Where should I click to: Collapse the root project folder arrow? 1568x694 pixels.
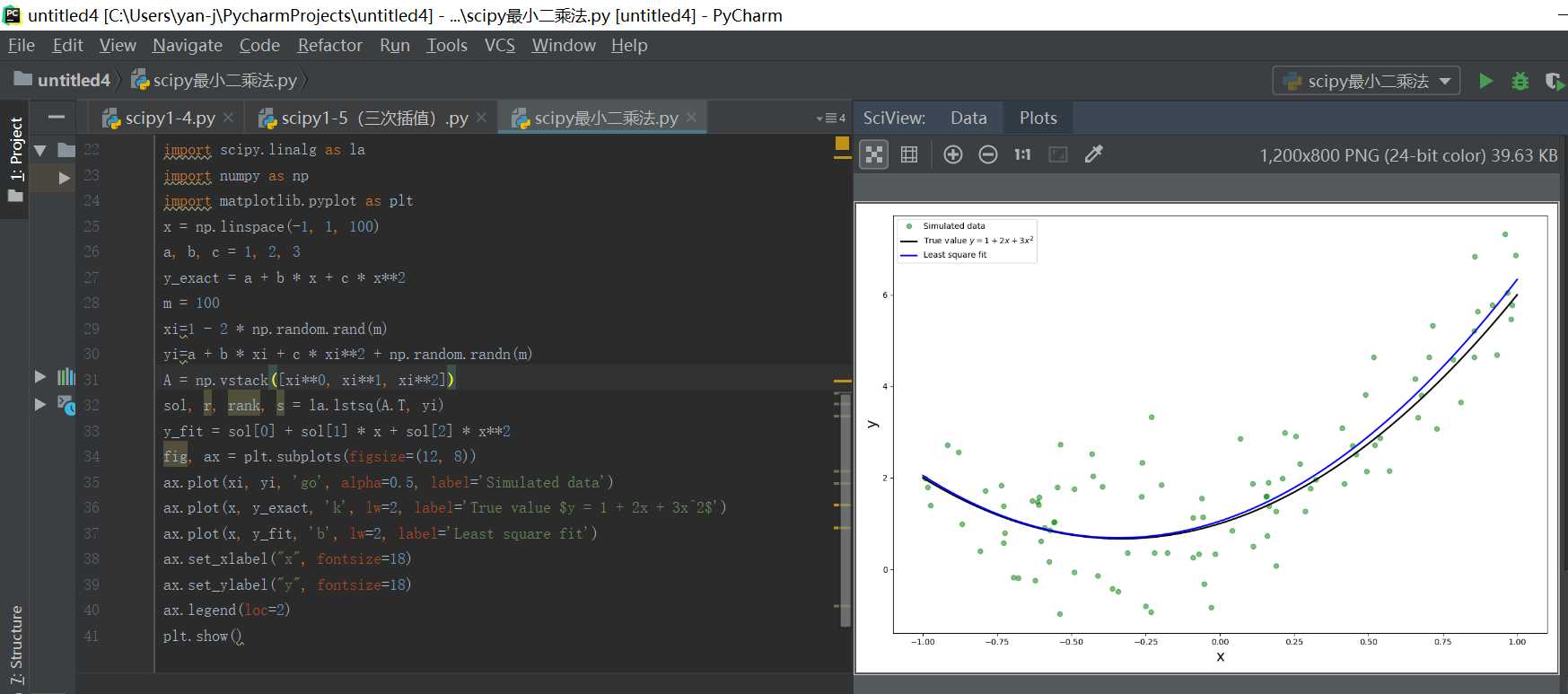(39, 150)
